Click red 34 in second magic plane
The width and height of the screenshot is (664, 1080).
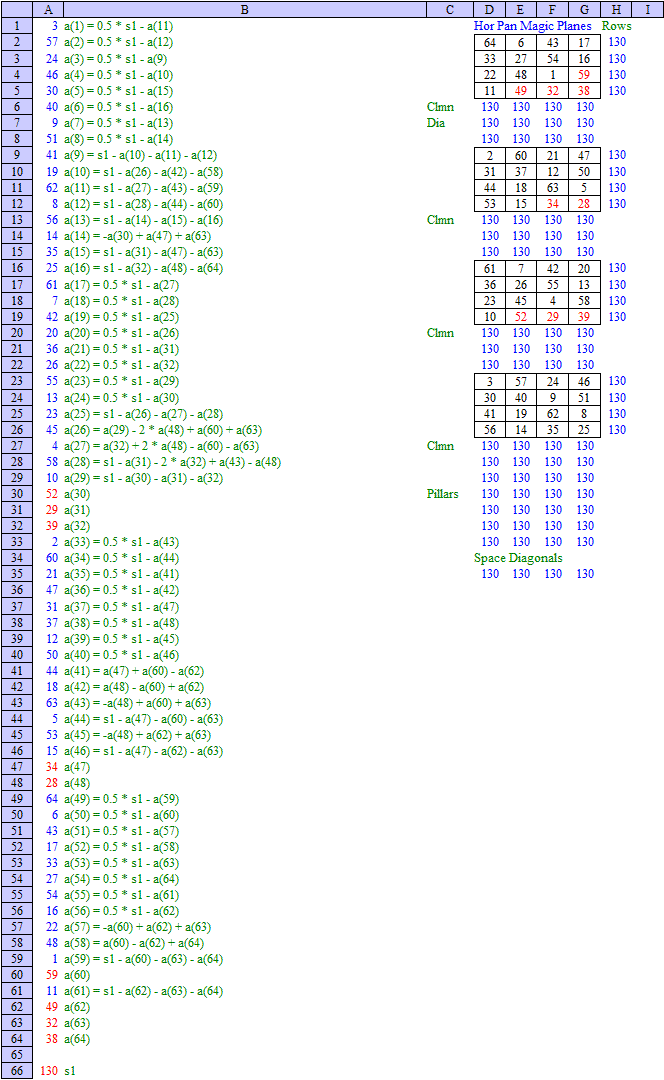[x=552, y=204]
